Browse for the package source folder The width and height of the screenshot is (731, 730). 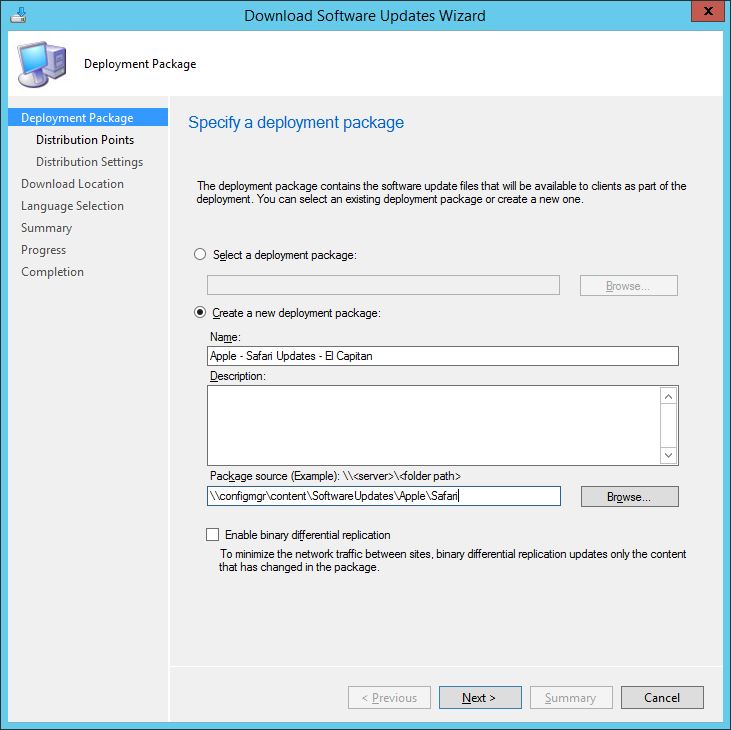(x=629, y=496)
